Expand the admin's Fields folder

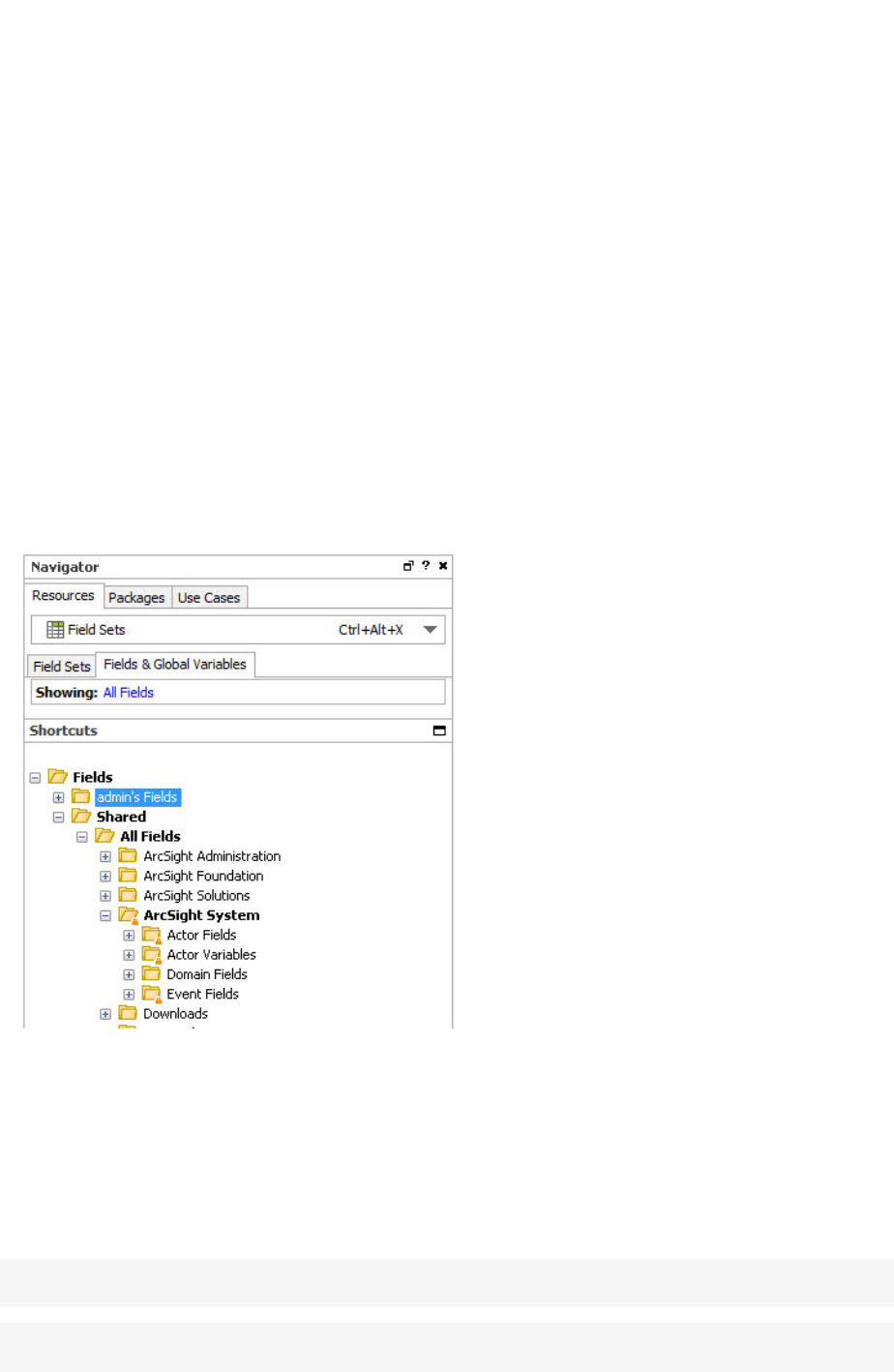tap(58, 798)
